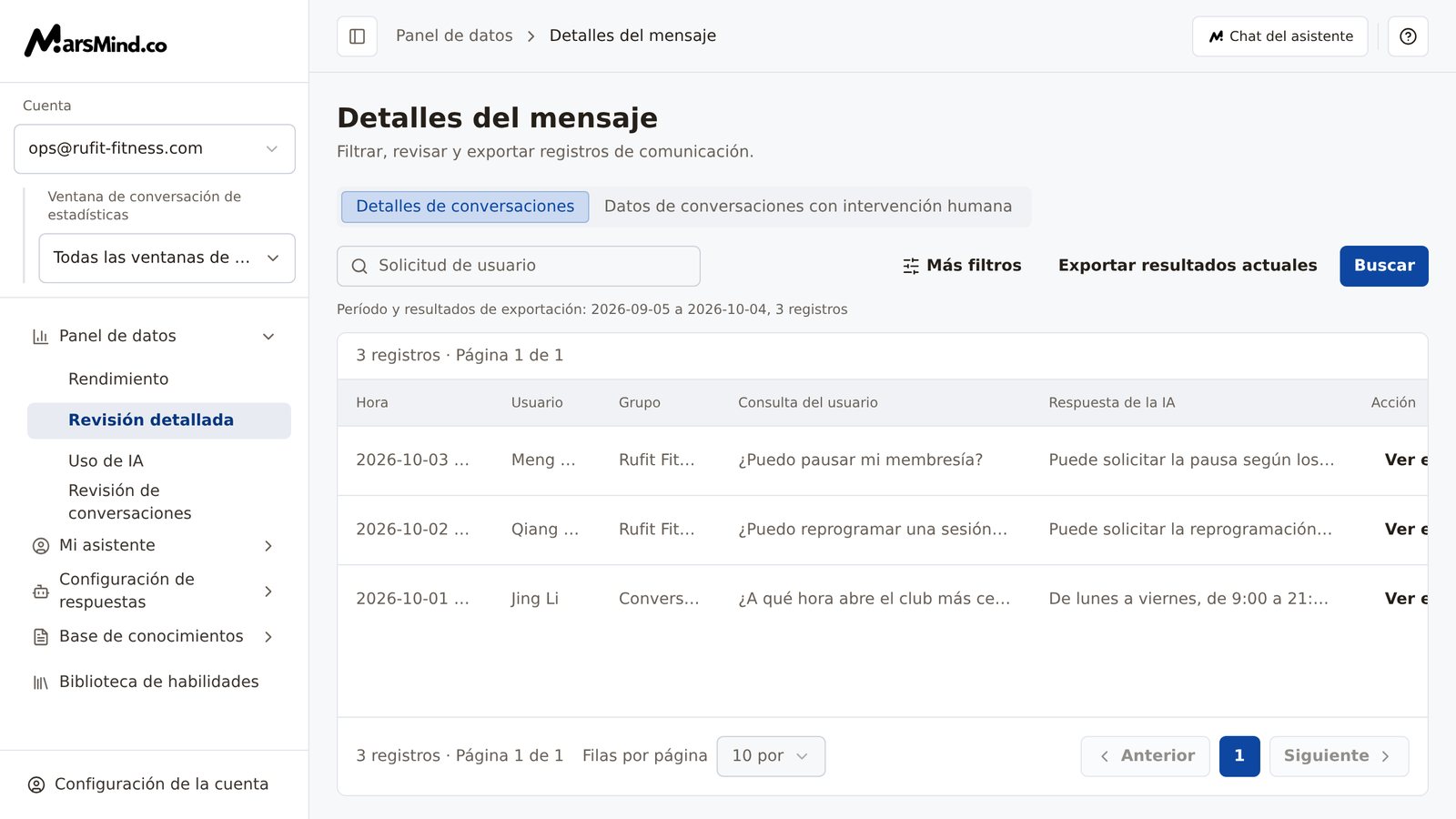Click the Biblioteca de habilidades library icon
Image resolution: width=1456 pixels, height=819 pixels.
40,682
